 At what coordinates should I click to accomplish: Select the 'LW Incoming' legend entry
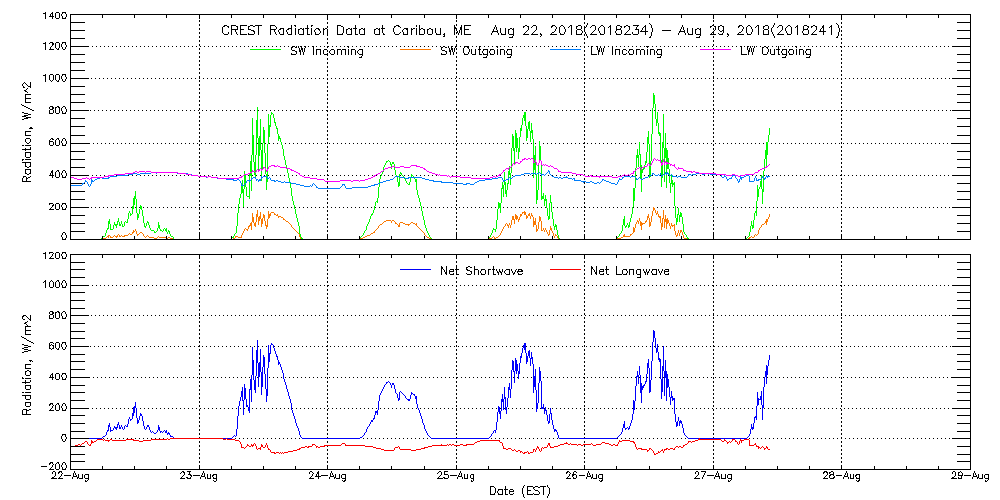626,52
